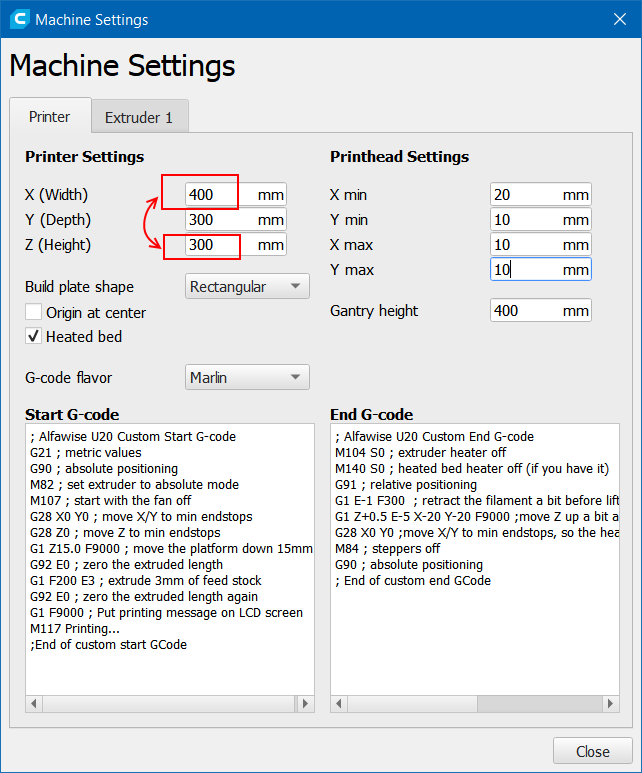Image resolution: width=642 pixels, height=773 pixels.
Task: Click the Y (Depth) input field
Action: (236, 220)
